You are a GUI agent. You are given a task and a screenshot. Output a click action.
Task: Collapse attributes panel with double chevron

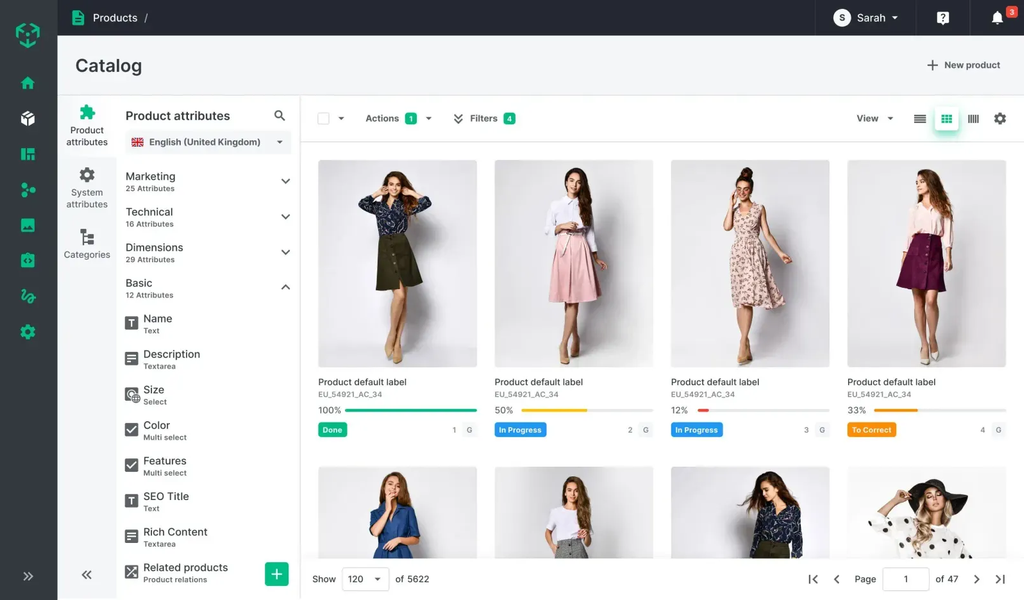[87, 575]
